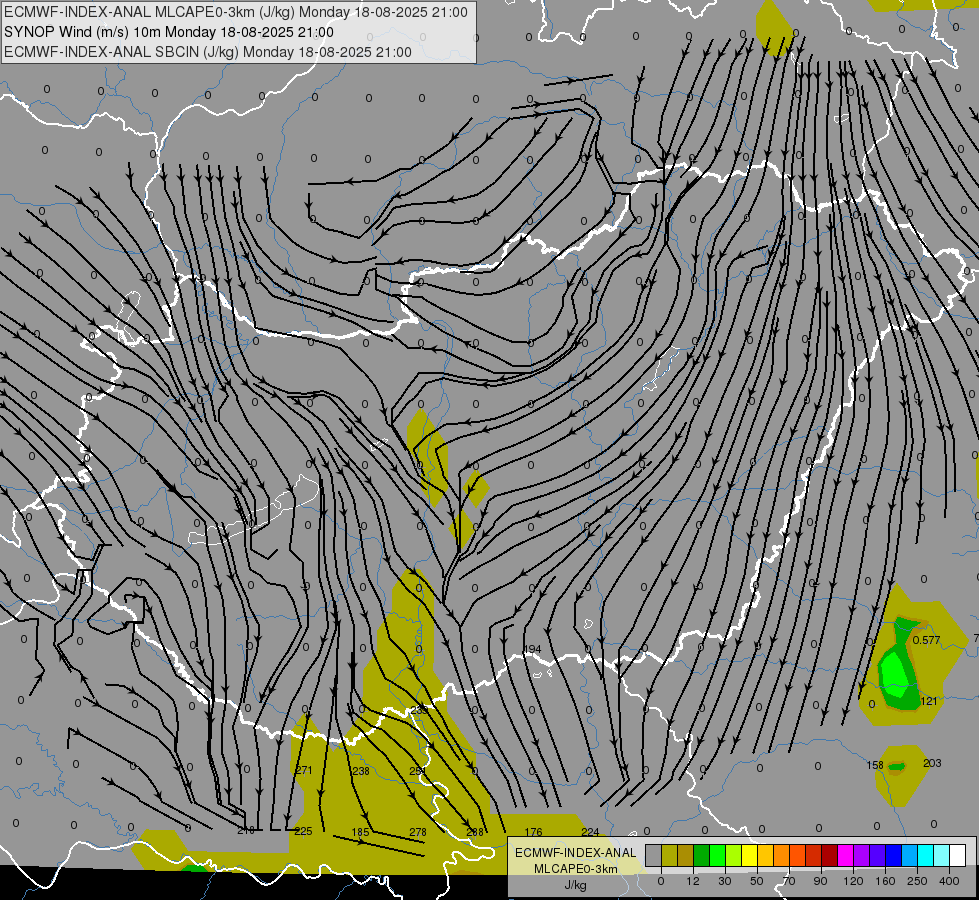Click the SBCIN title line in the header box
Screen dimensions: 979x900
coord(208,52)
